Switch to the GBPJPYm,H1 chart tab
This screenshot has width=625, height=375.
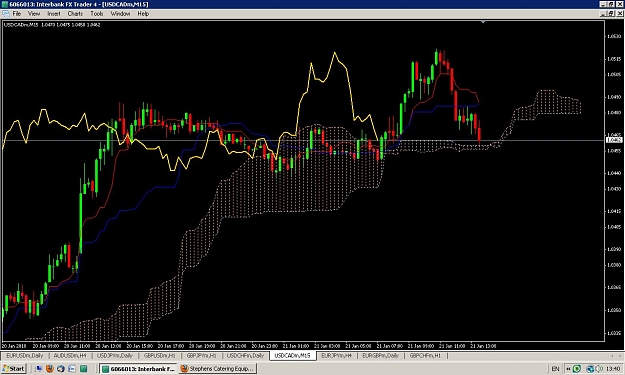[201, 355]
